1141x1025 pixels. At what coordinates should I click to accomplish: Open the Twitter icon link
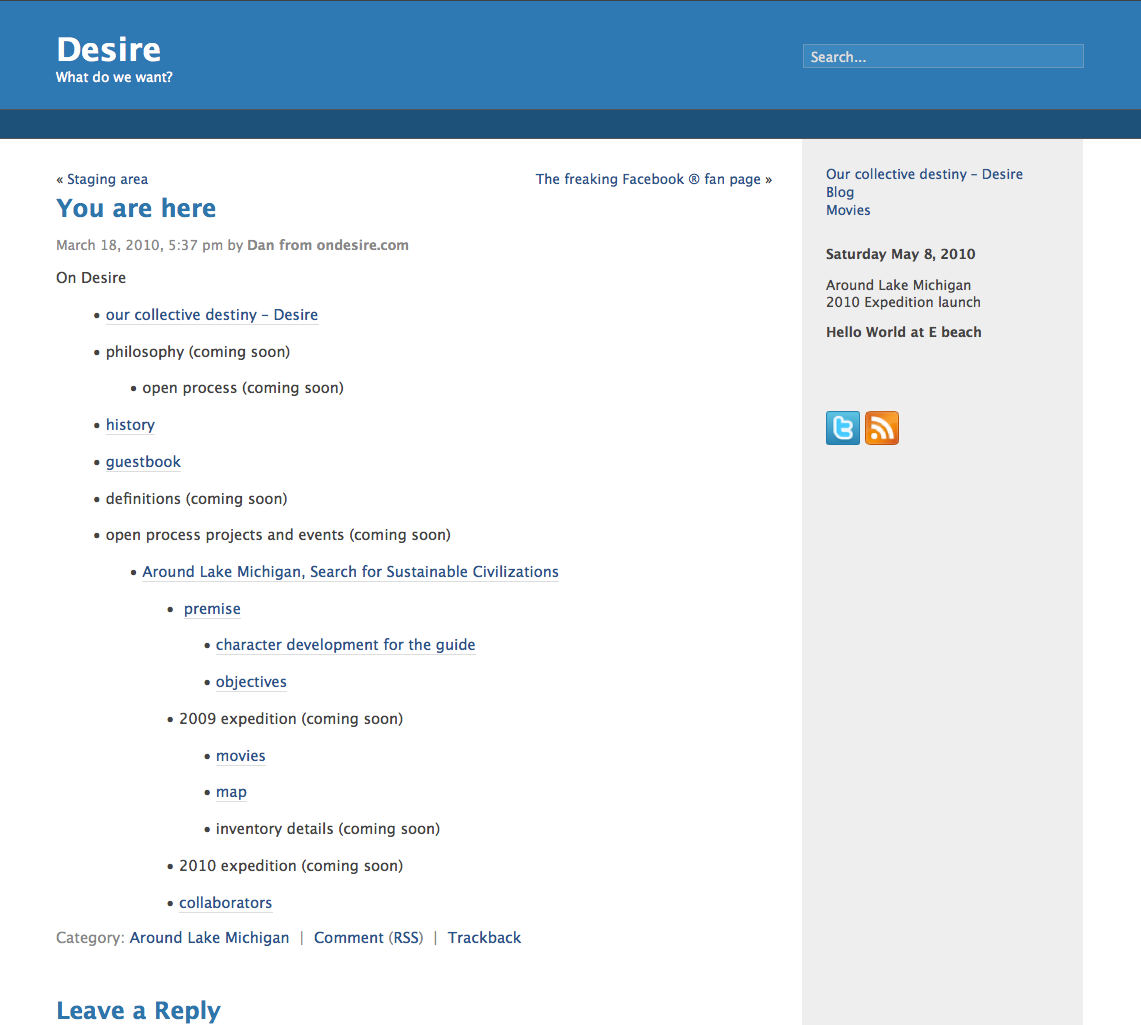[843, 428]
